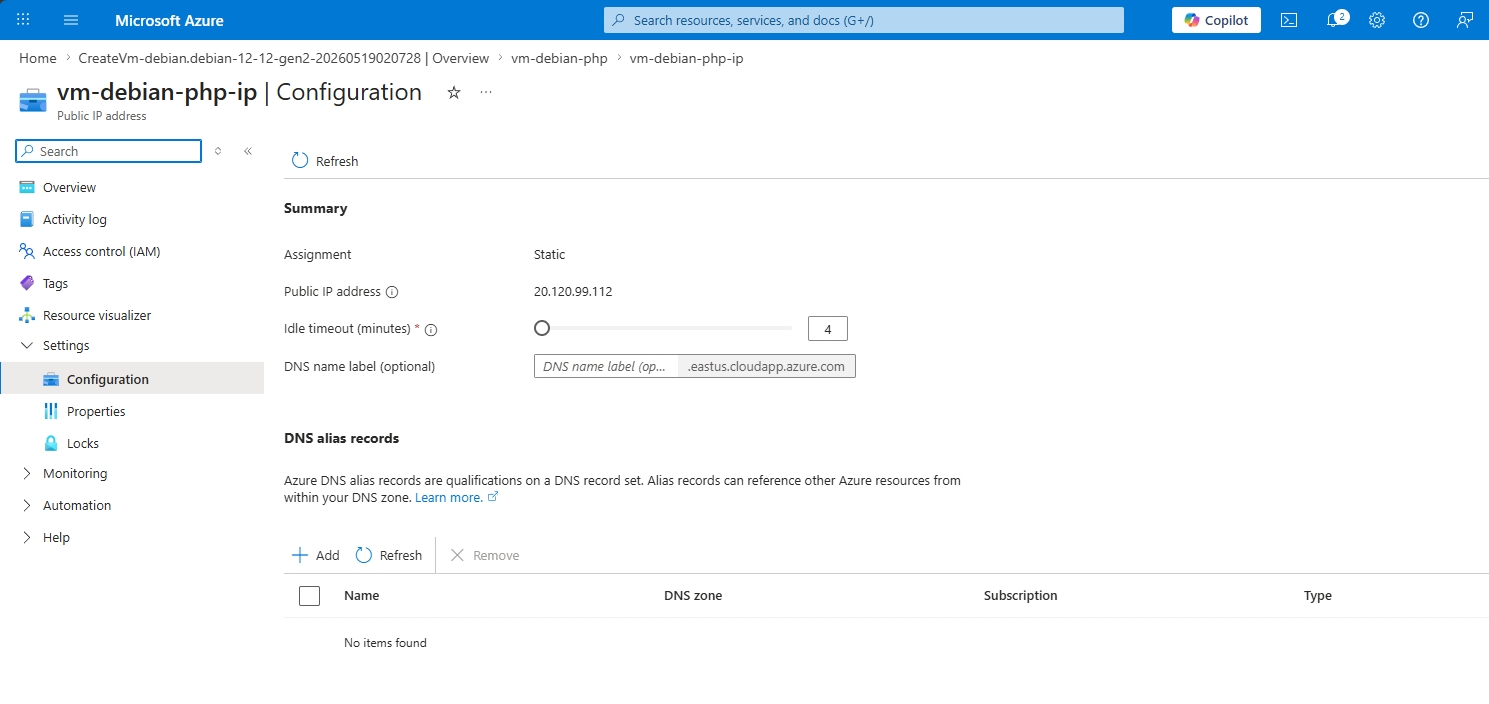Click the Public IP address resource icon
1489x704 pixels.
(33, 100)
